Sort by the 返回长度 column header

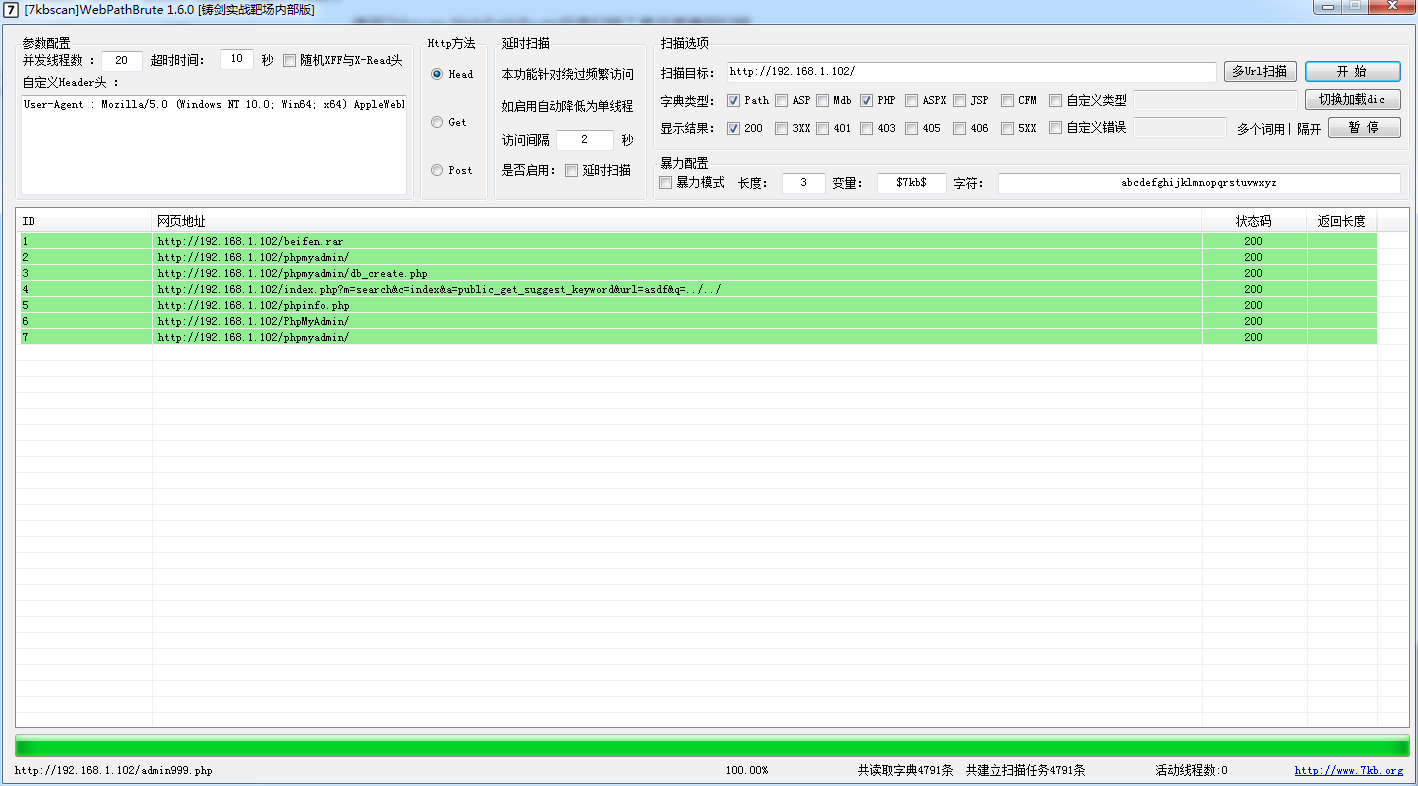1342,221
